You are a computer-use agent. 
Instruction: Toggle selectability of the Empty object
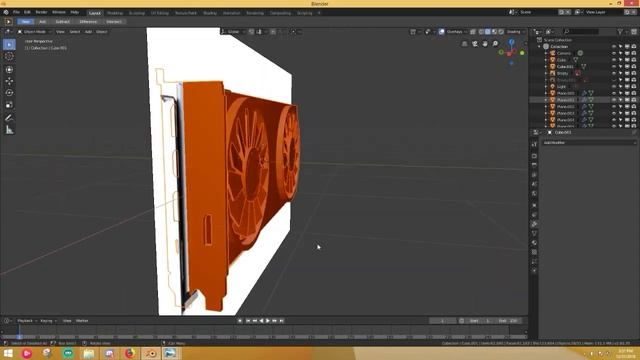point(620,73)
